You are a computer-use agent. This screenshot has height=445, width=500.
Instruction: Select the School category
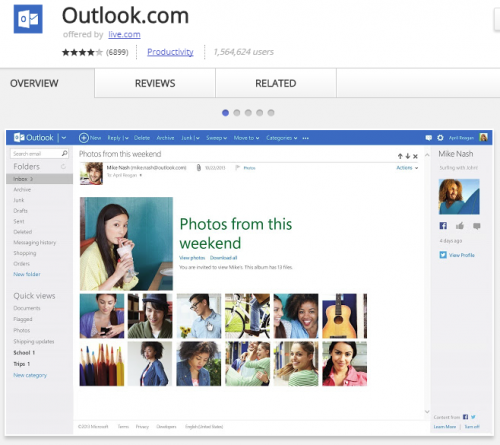point(24,353)
